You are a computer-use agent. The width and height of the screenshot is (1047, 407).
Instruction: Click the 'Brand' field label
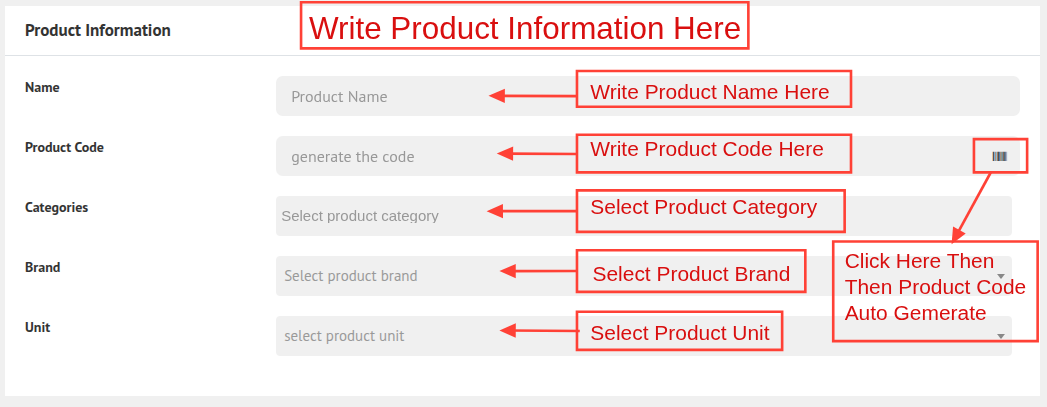[42, 268]
